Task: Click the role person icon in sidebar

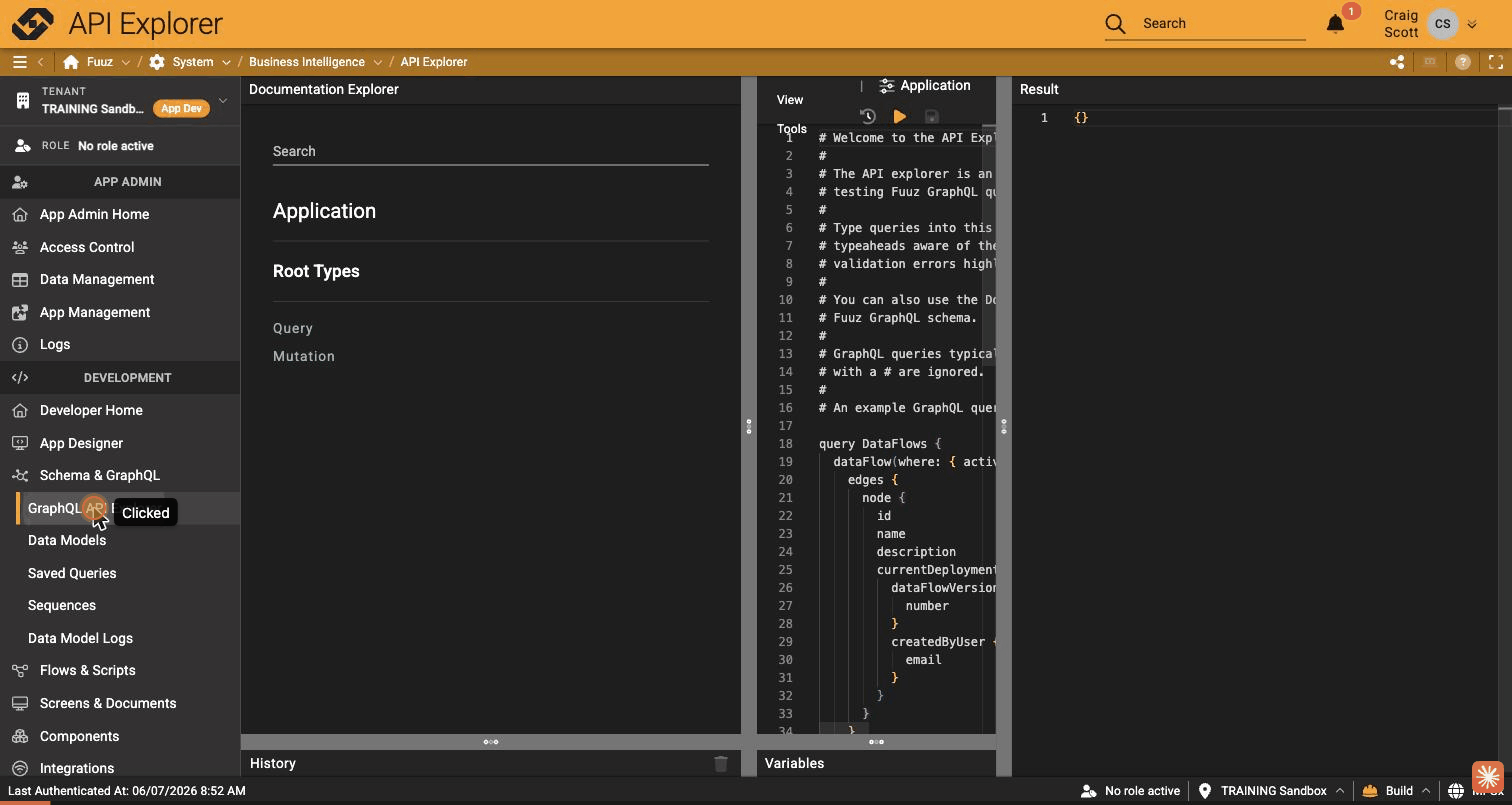Action: tap(22, 146)
